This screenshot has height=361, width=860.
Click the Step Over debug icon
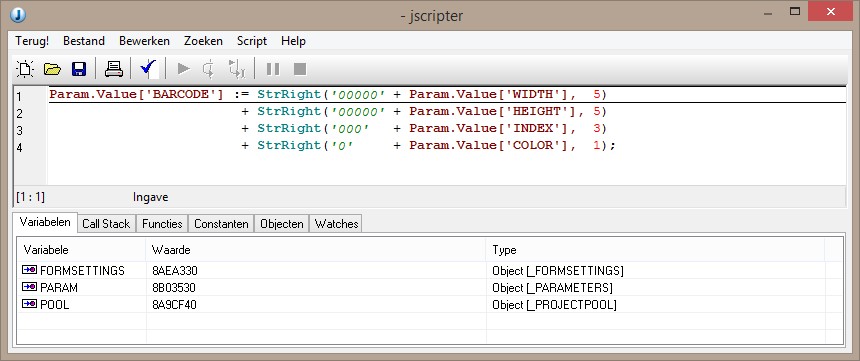click(236, 69)
